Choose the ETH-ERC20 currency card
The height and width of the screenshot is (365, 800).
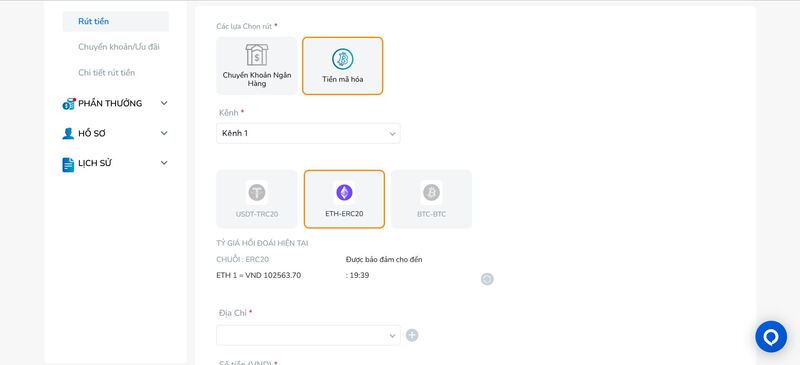pos(344,199)
